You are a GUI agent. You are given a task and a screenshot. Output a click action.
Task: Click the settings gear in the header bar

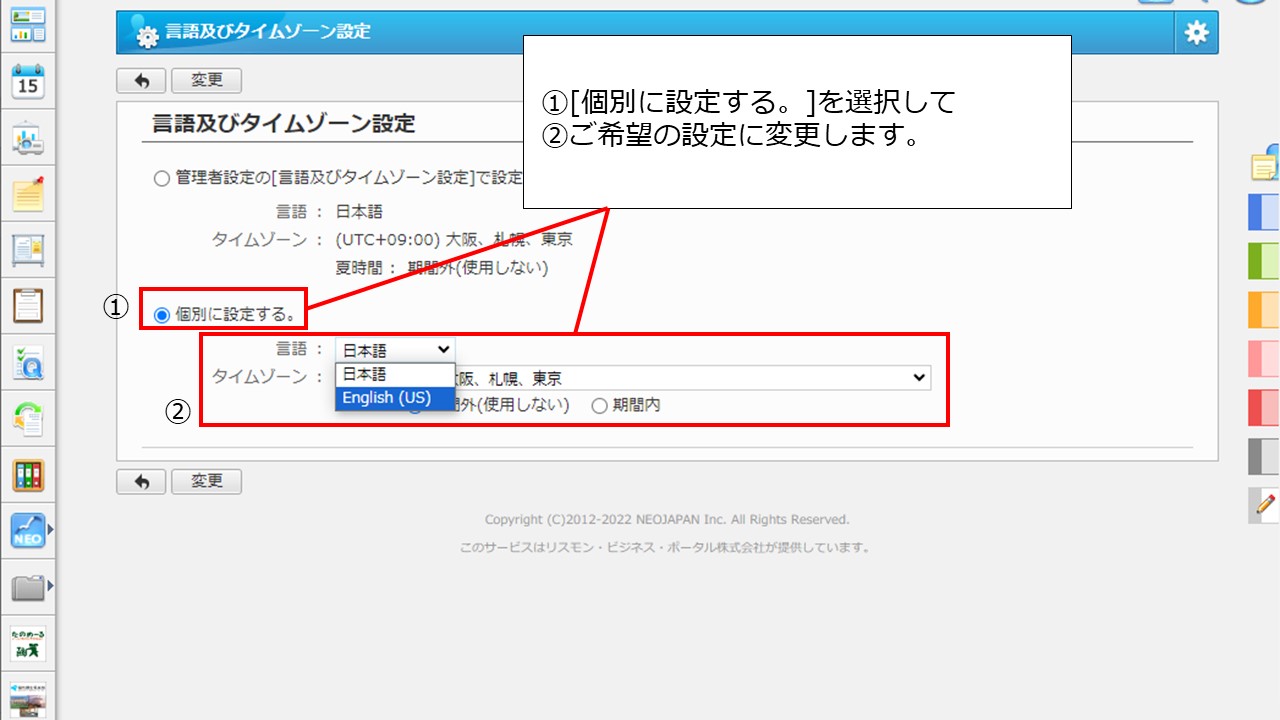coord(1196,33)
